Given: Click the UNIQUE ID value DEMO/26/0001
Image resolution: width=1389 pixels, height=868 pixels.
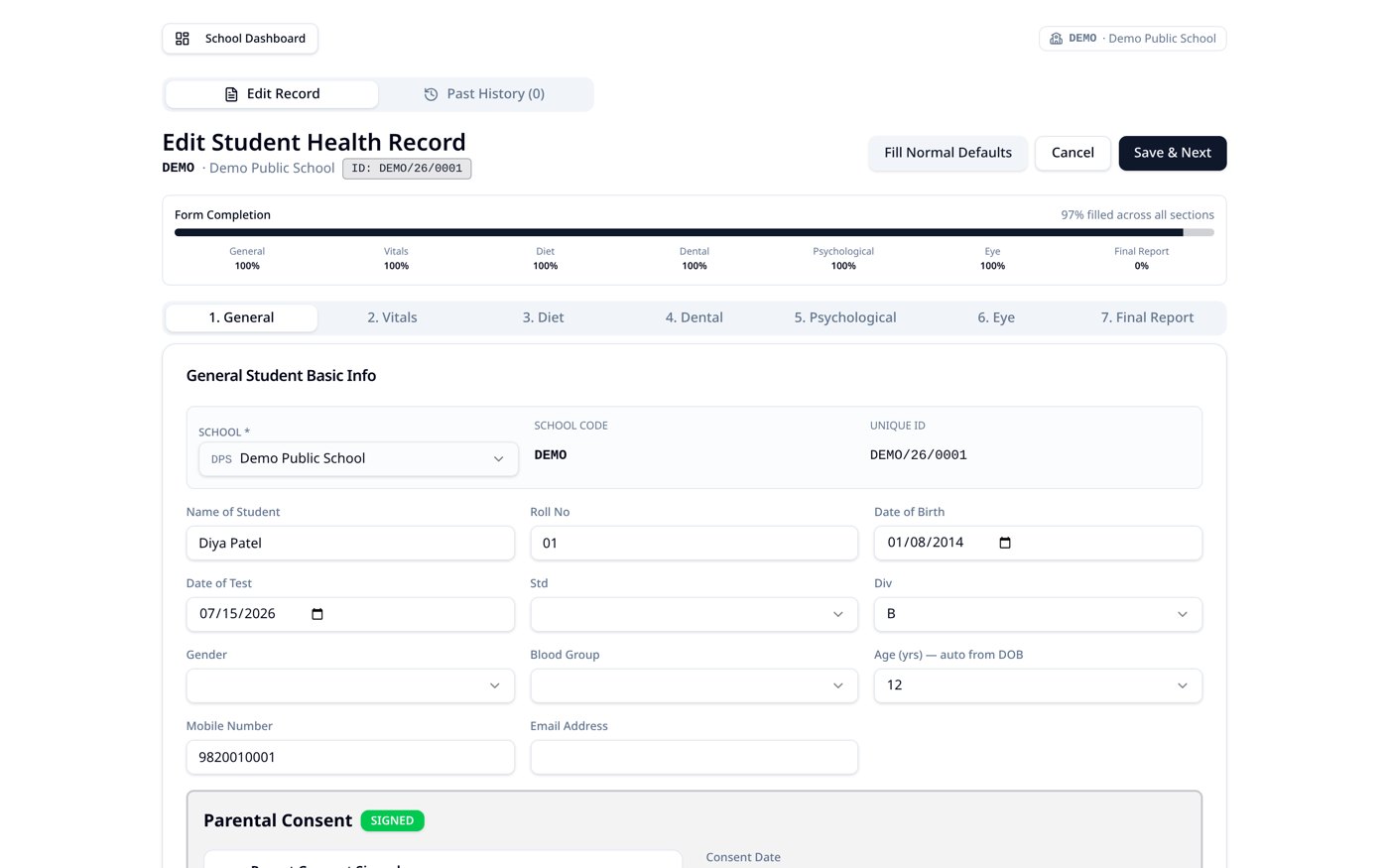Looking at the screenshot, I should [919, 455].
